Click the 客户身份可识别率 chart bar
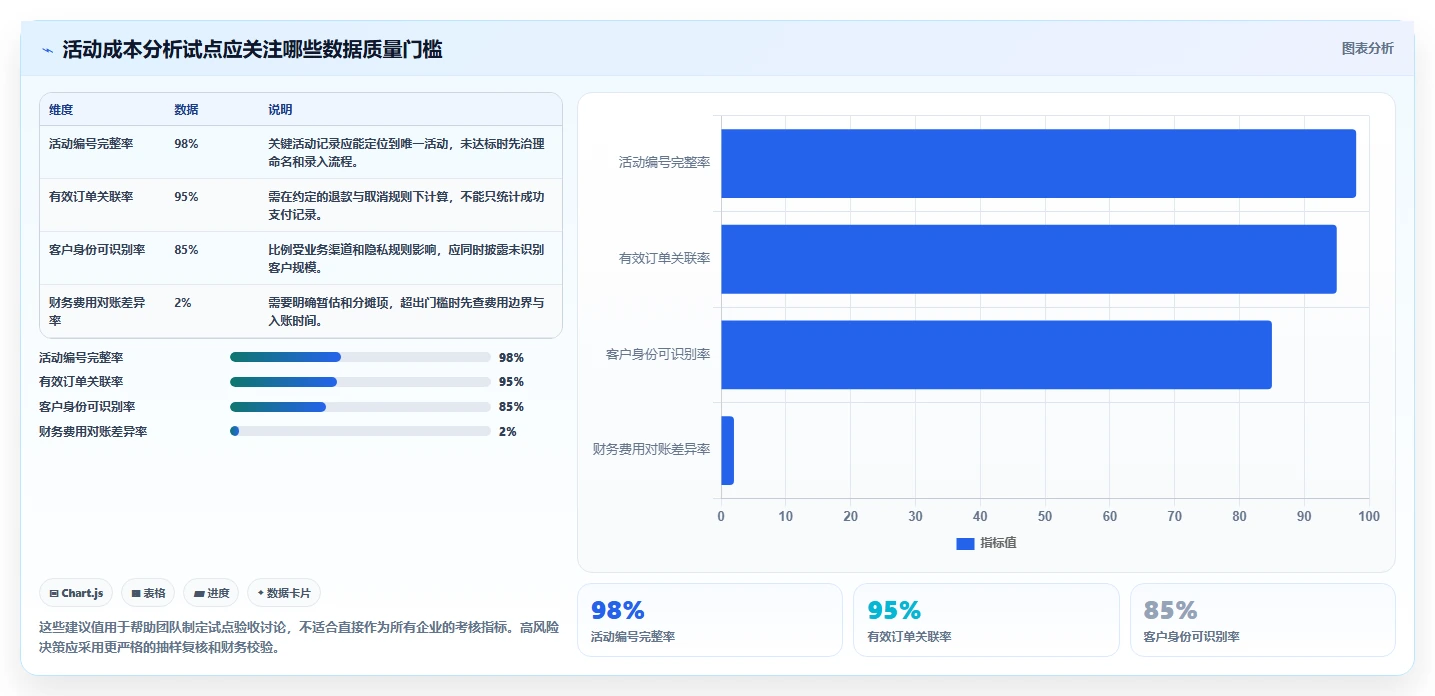This screenshot has height=696, width=1435. pyautogui.click(x=996, y=355)
